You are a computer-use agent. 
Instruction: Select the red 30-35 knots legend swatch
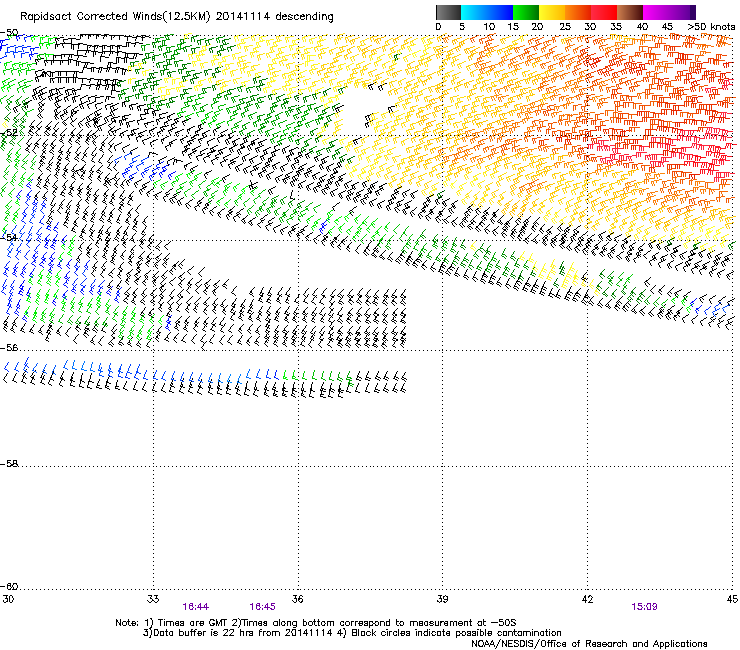(604, 12)
